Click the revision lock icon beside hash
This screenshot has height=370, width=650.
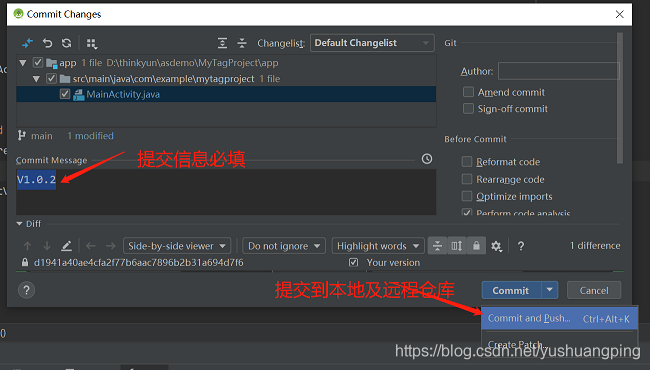coord(25,262)
